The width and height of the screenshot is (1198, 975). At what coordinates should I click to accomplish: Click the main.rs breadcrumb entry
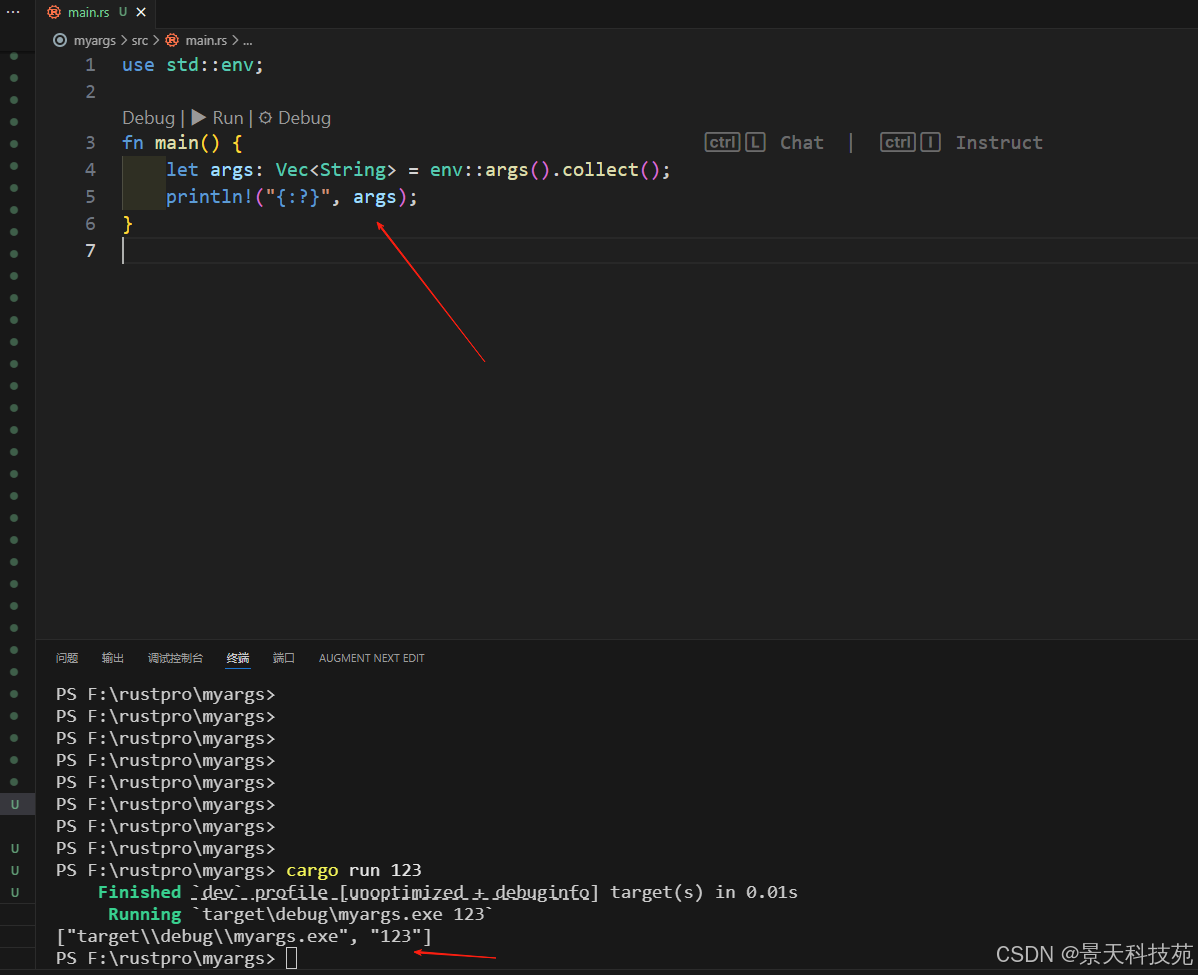[x=206, y=40]
